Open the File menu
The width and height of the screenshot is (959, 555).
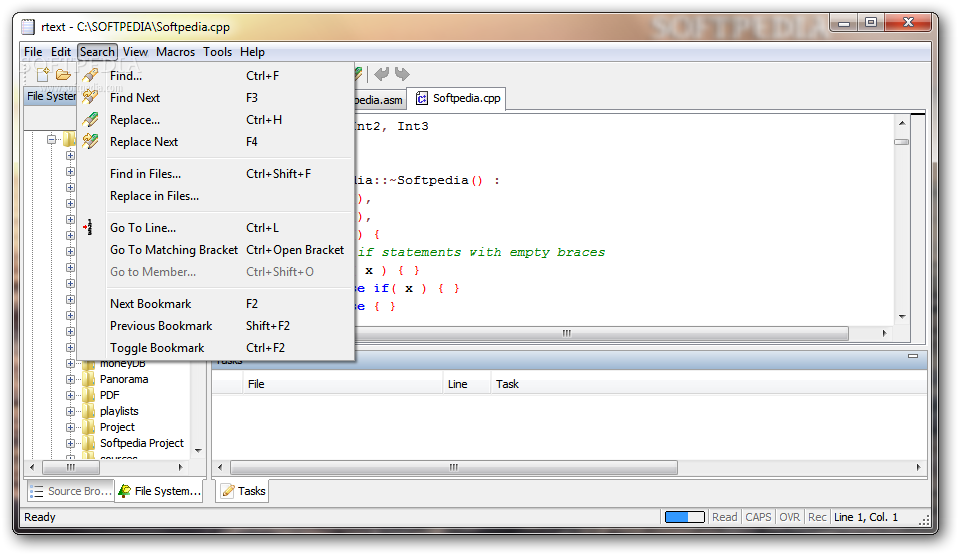click(x=33, y=52)
